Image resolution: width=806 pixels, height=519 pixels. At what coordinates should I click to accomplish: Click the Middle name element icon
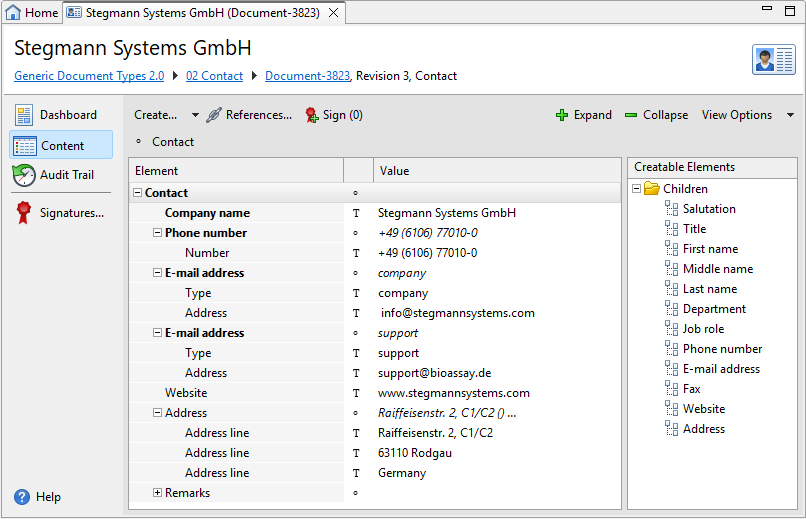(671, 269)
